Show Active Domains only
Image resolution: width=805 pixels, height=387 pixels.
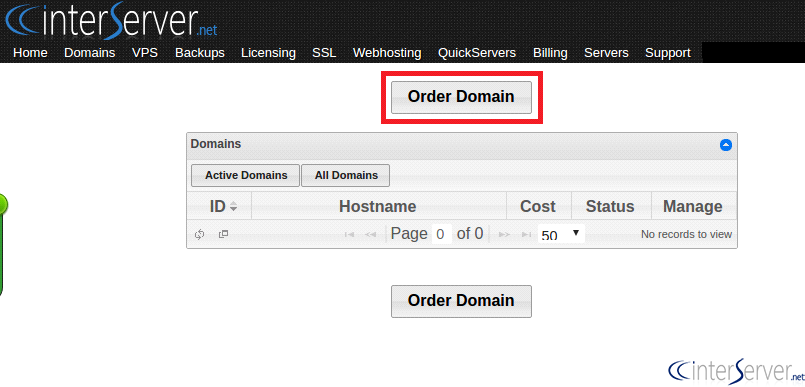(246, 176)
